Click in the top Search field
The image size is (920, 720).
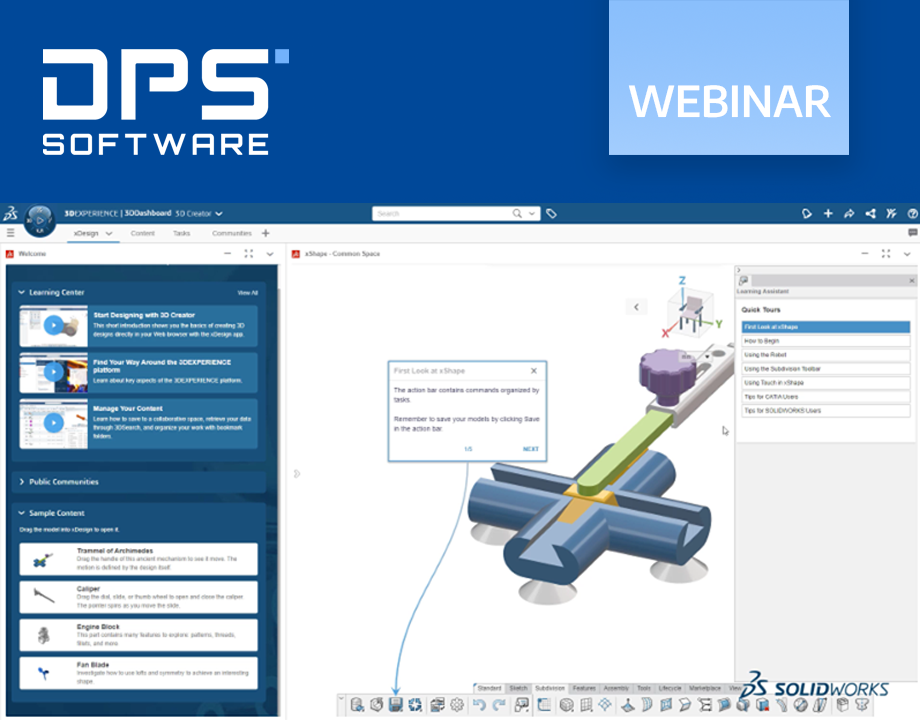tap(445, 213)
